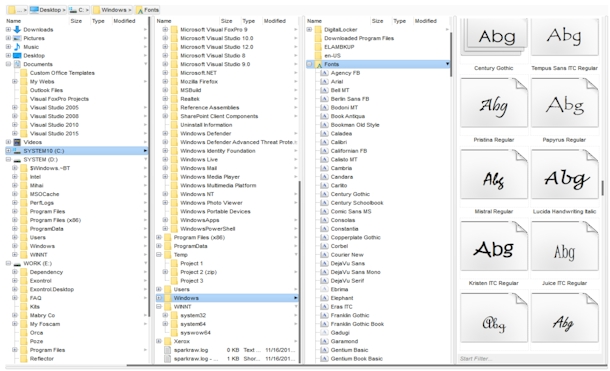
Task: Click the Fonts breadcrumb segment
Action: point(147,10)
